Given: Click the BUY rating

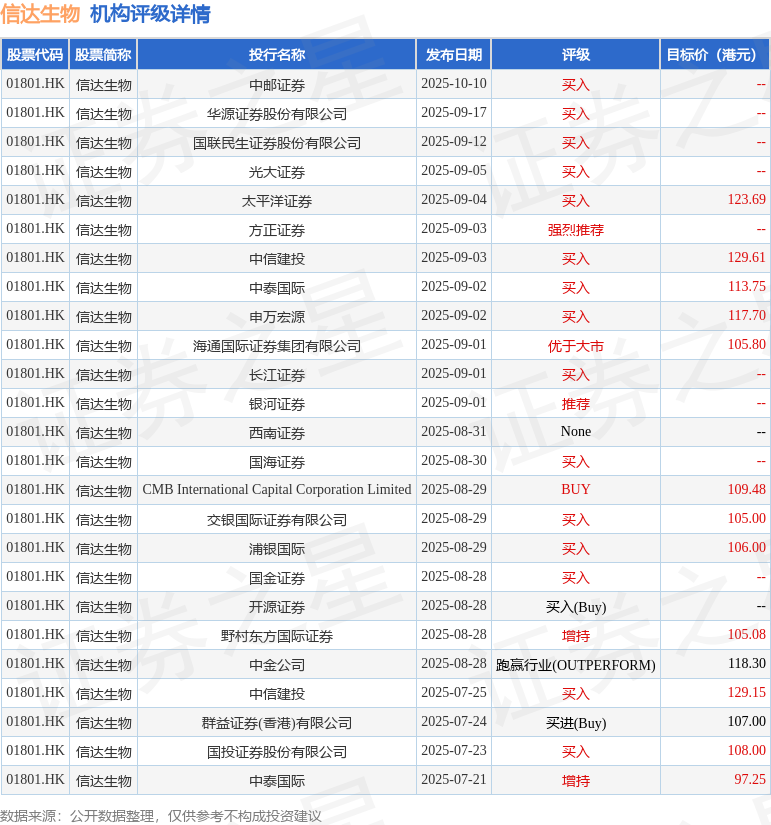Looking at the screenshot, I should (576, 489).
